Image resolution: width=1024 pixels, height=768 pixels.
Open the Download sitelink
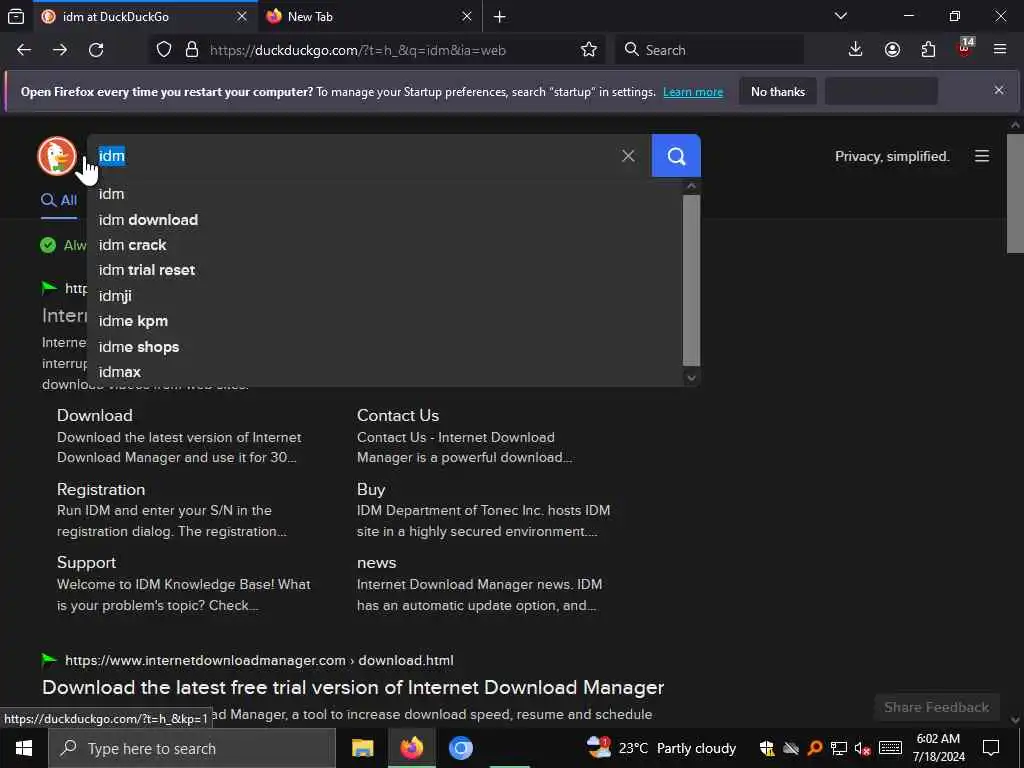(x=95, y=415)
